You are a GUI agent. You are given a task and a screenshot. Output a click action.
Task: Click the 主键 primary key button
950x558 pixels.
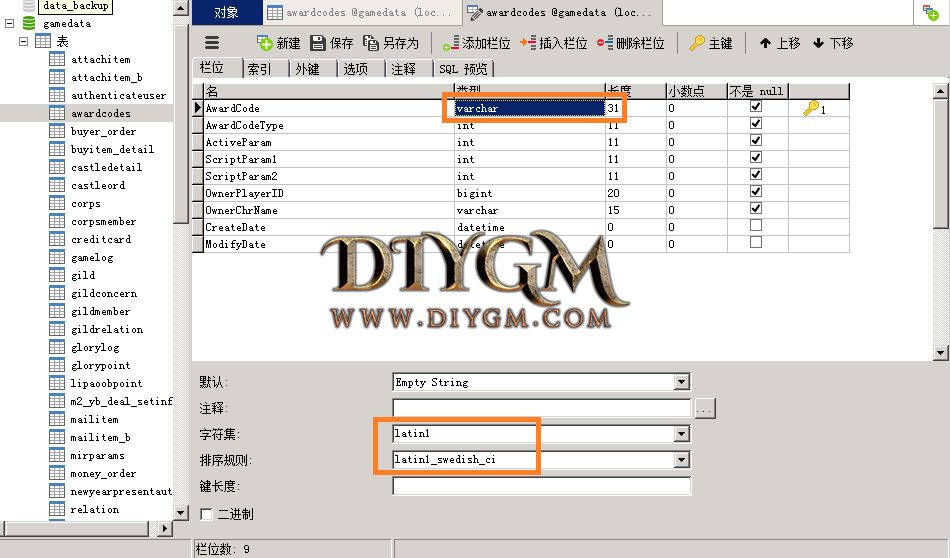coord(711,43)
